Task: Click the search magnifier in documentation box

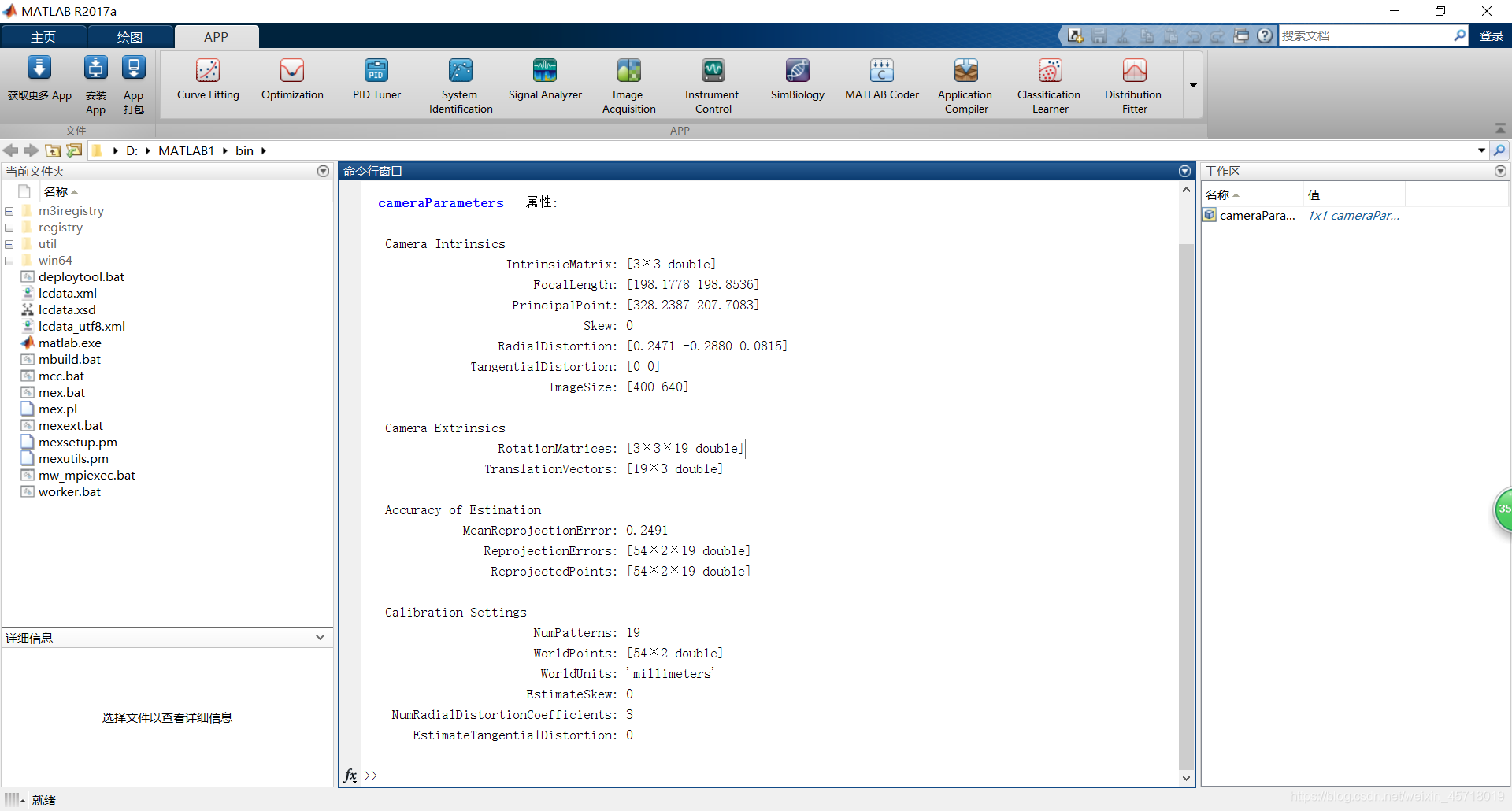Action: point(1459,35)
